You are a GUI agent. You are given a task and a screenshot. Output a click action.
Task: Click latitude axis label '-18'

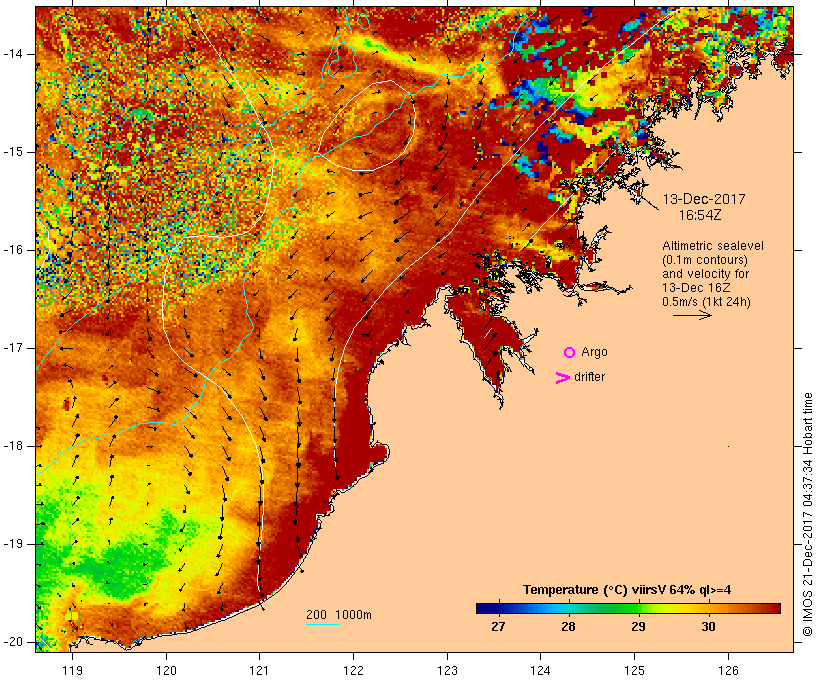click(13, 446)
